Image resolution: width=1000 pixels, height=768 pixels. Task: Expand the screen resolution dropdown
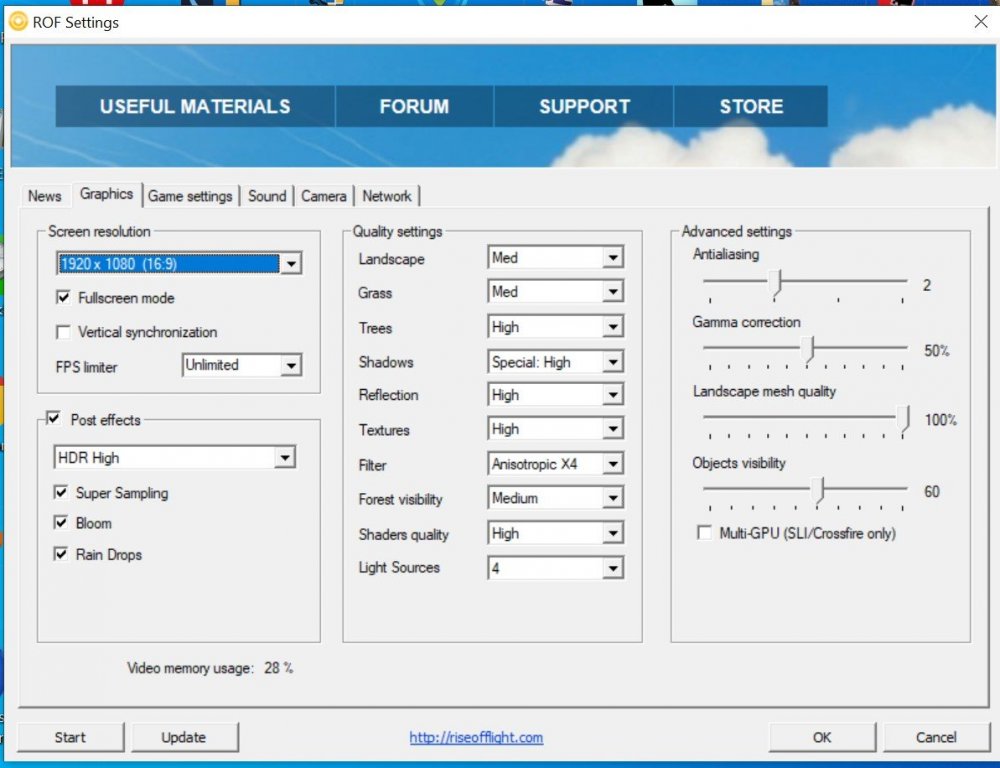[x=291, y=264]
